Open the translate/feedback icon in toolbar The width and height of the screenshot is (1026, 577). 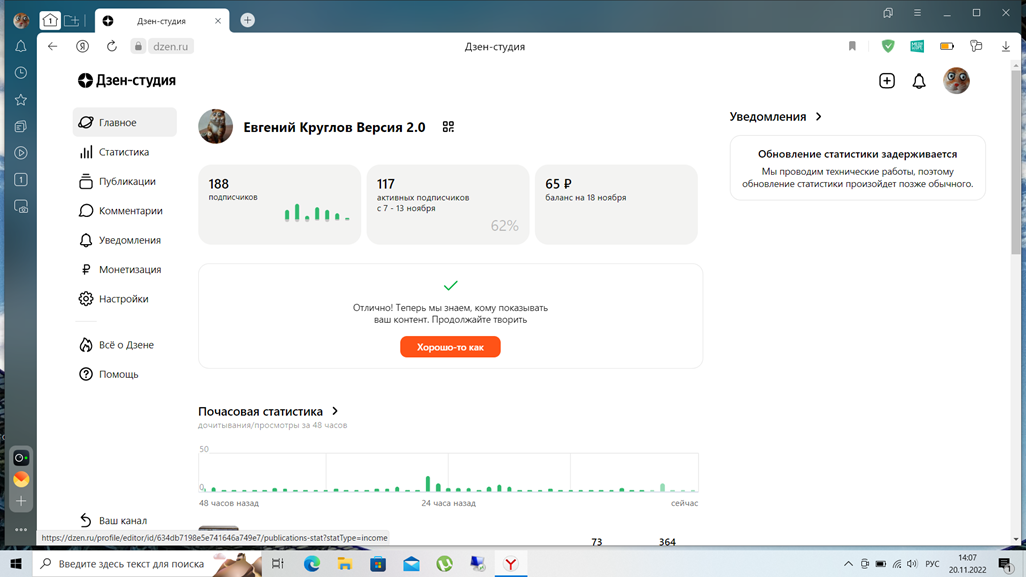pos(976,46)
